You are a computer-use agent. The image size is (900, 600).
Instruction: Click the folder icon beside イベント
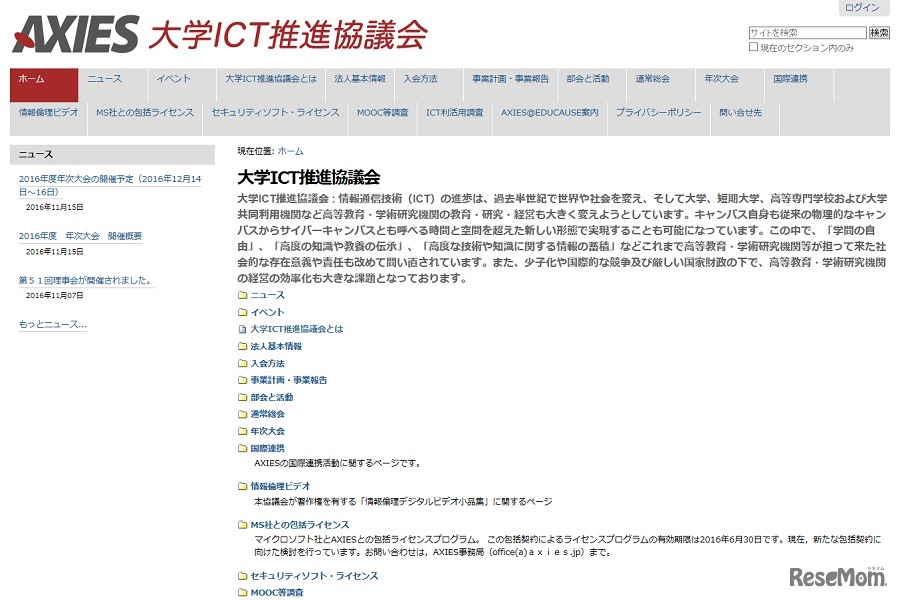tap(243, 312)
